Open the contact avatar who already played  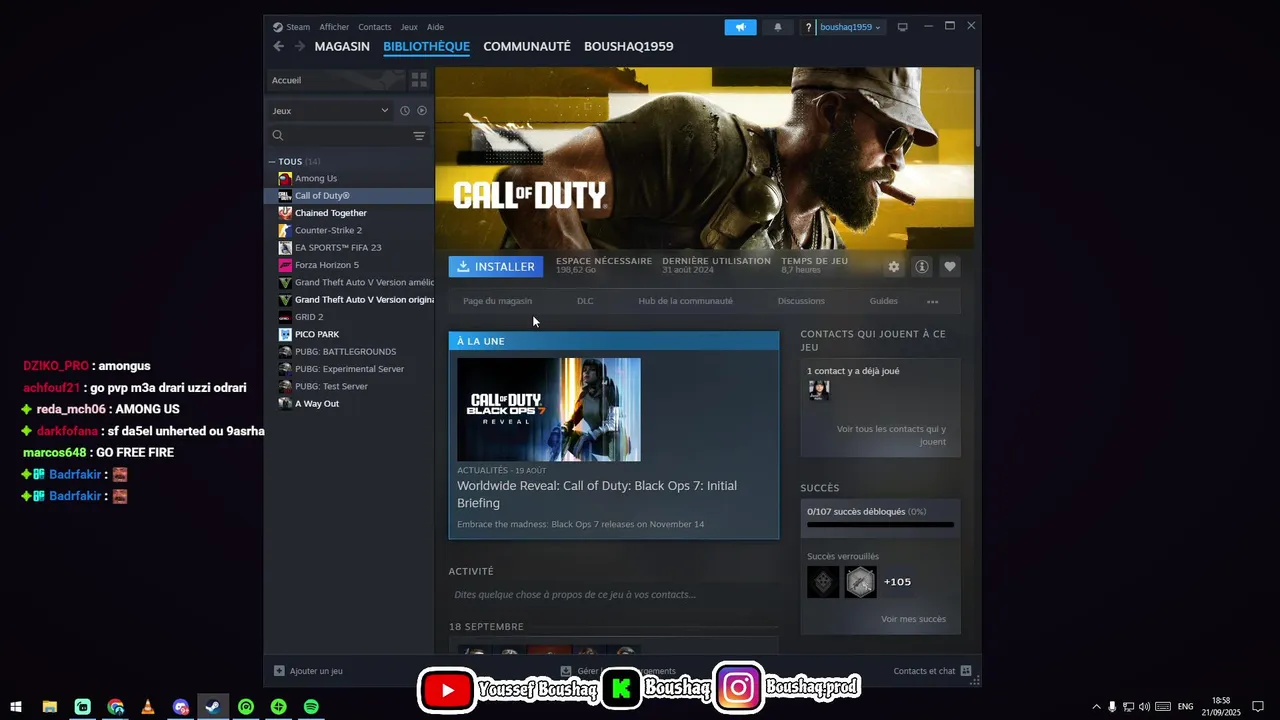[x=819, y=390]
